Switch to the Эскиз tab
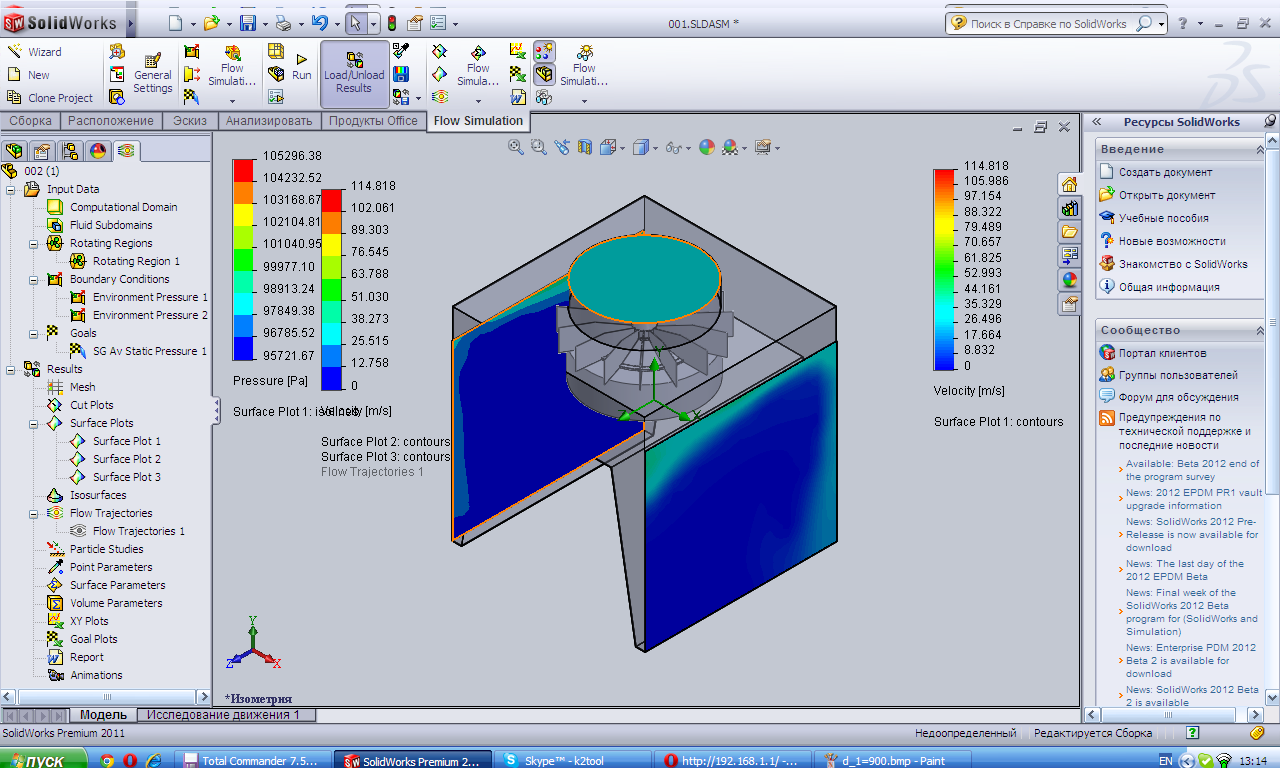 click(190, 121)
